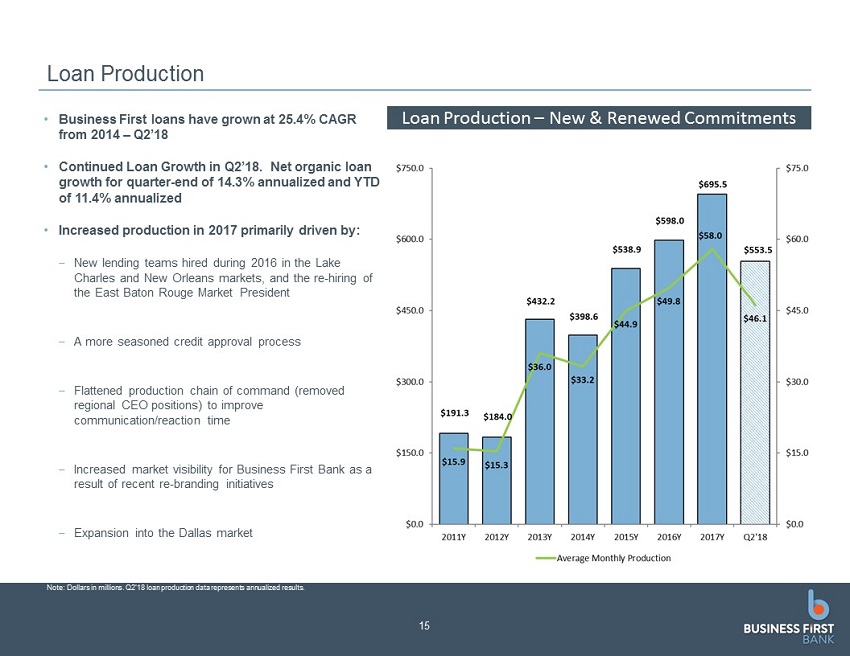
Task: Click the 2016Y bar in the chart
Action: point(669,382)
